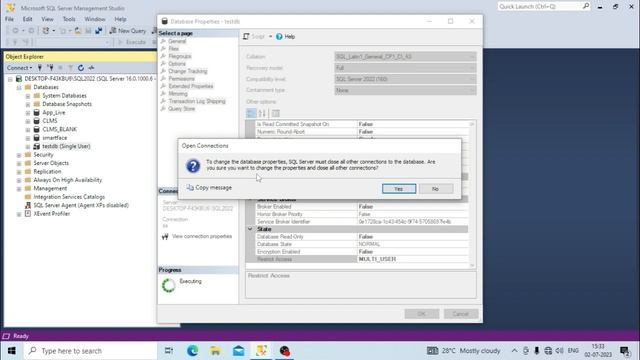Screen dimensions: 640x360
Task: Select the Replication folder
Action: pos(47,171)
